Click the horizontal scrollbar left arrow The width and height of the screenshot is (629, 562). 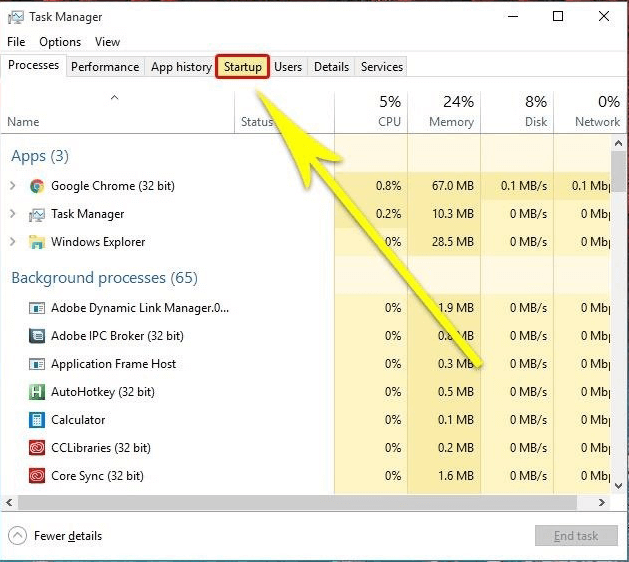click(x=9, y=502)
